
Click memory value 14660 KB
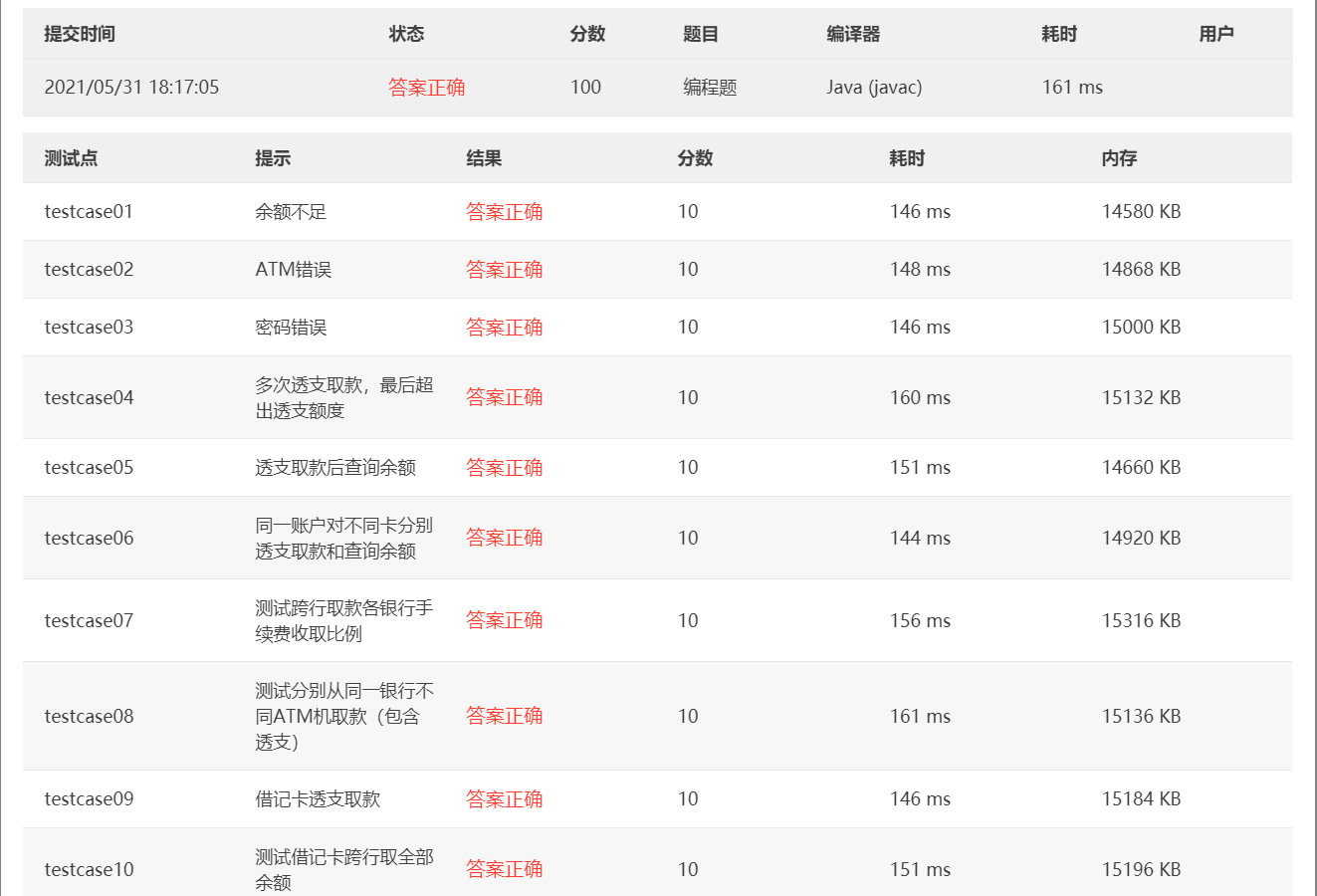pos(1141,468)
